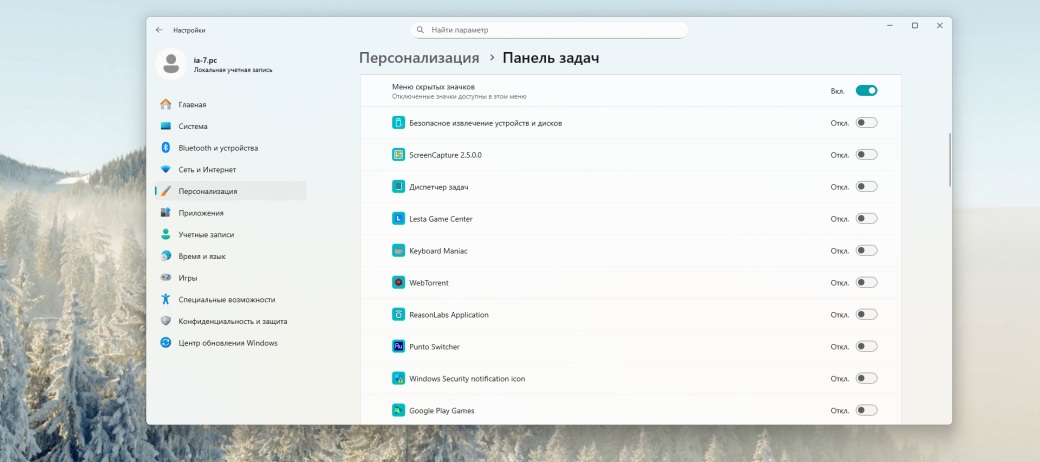Switch on Windows Security notification toggle

pyautogui.click(x=866, y=378)
